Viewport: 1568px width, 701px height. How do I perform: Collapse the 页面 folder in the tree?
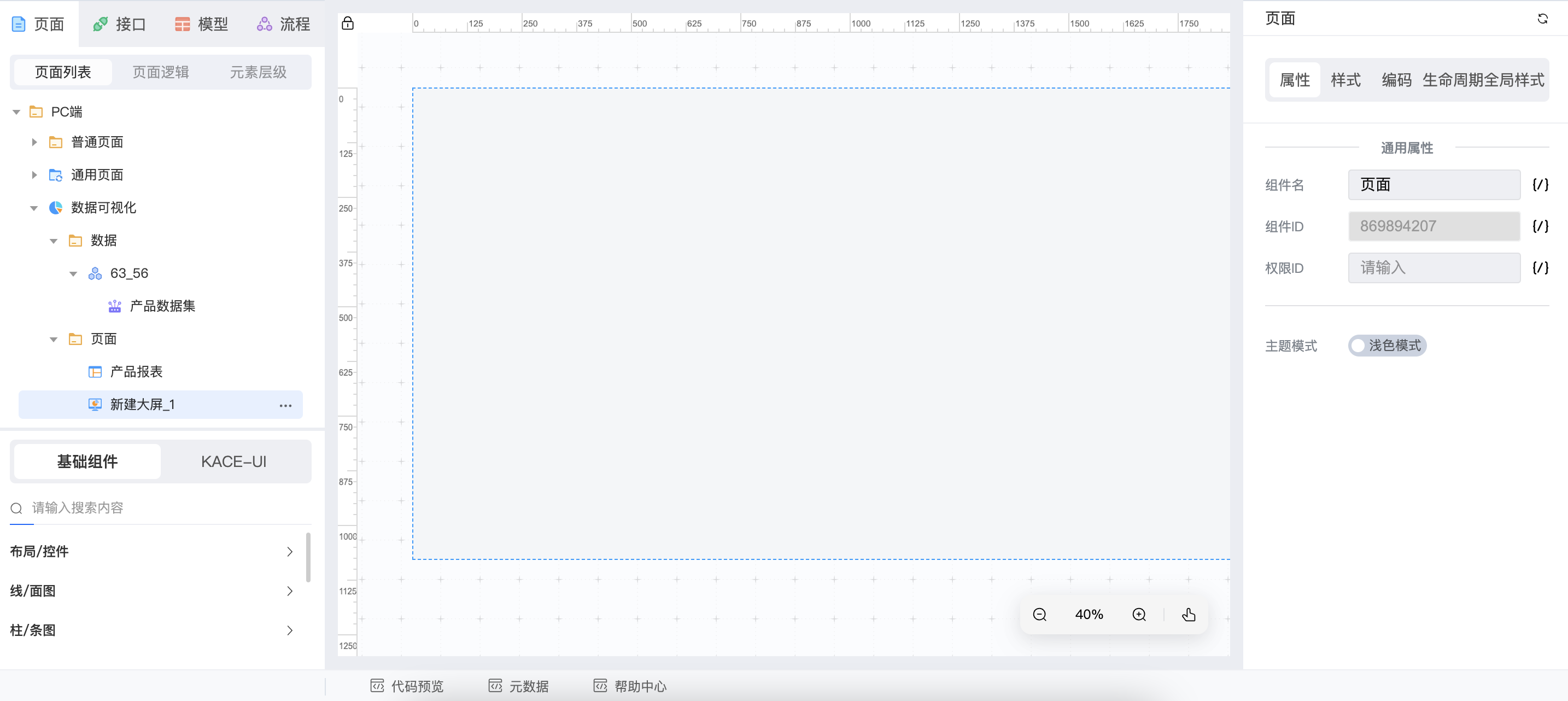tap(54, 340)
